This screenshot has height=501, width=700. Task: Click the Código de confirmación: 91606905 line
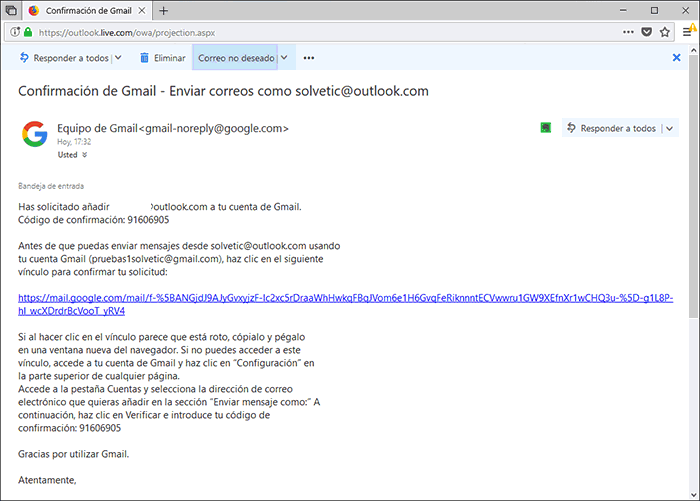[x=93, y=220]
